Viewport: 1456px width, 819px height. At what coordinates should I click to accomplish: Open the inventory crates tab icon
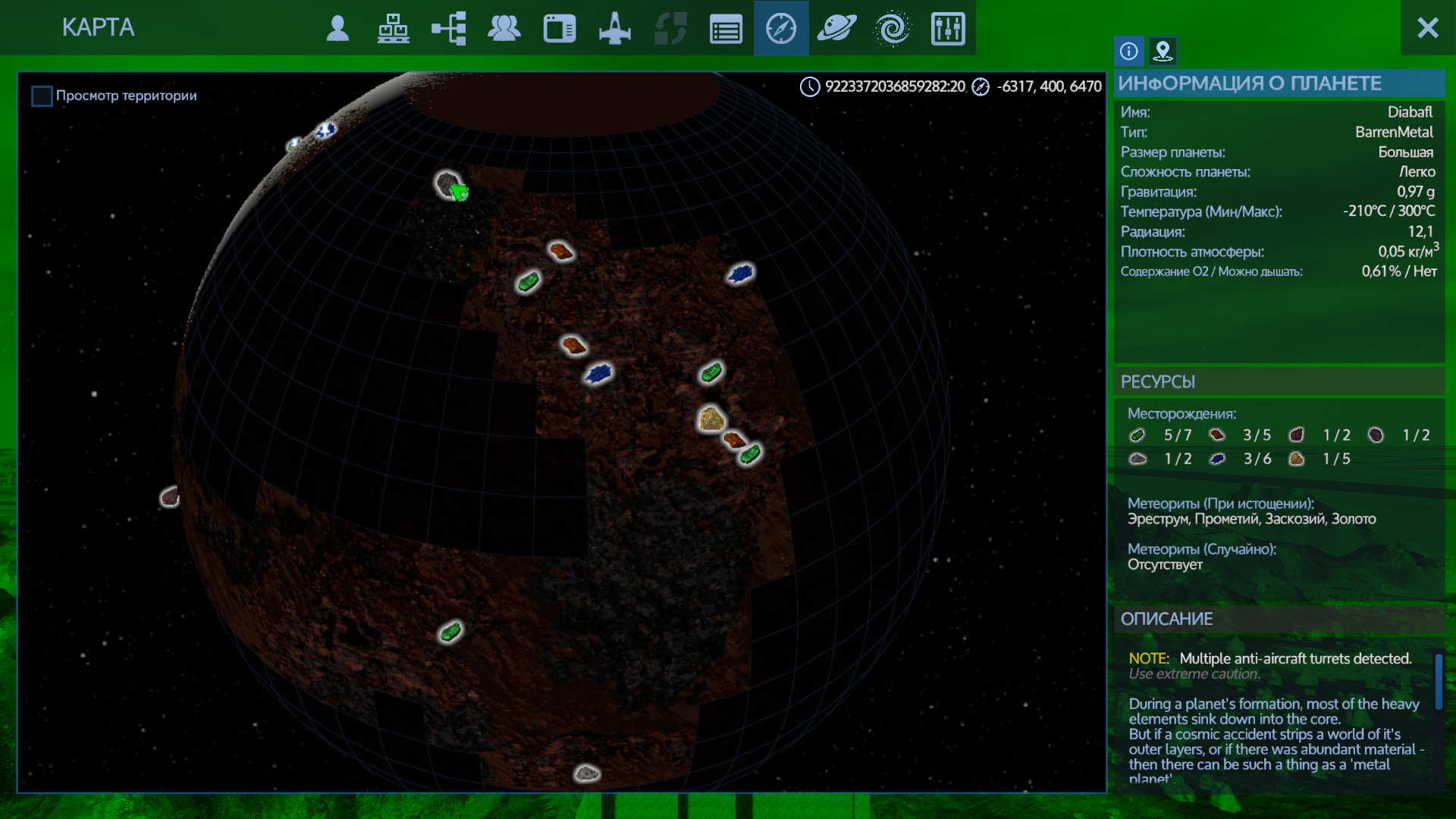click(x=393, y=29)
